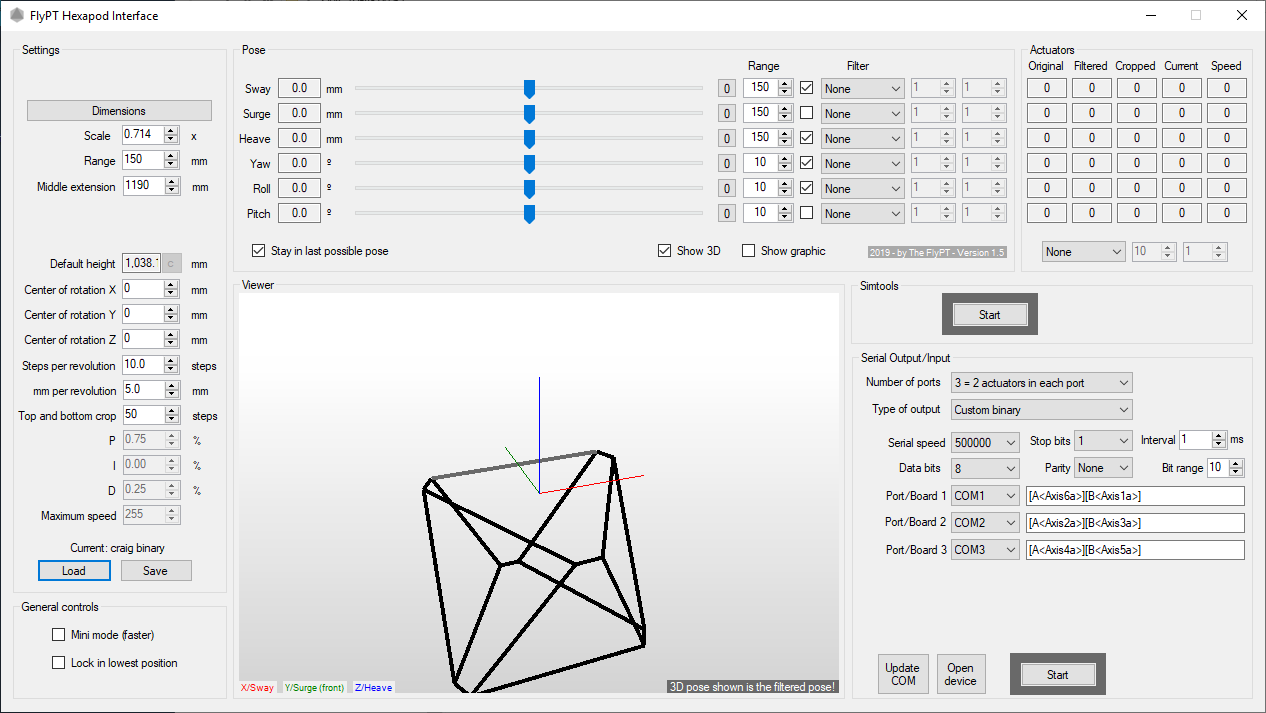The image size is (1266, 713).
Task: Open the Surge filter type dropdown
Action: tap(862, 114)
